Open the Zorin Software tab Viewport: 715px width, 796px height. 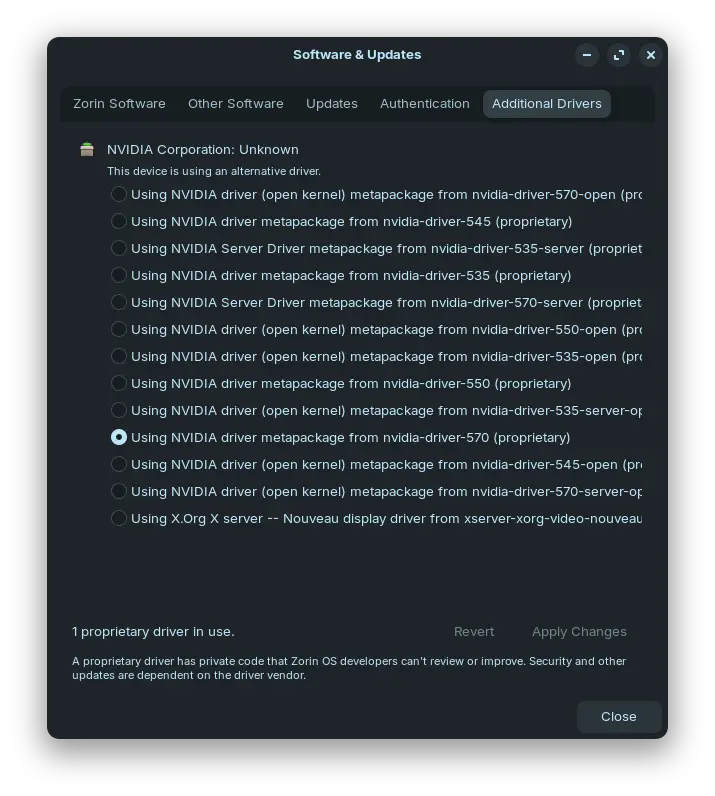click(119, 104)
